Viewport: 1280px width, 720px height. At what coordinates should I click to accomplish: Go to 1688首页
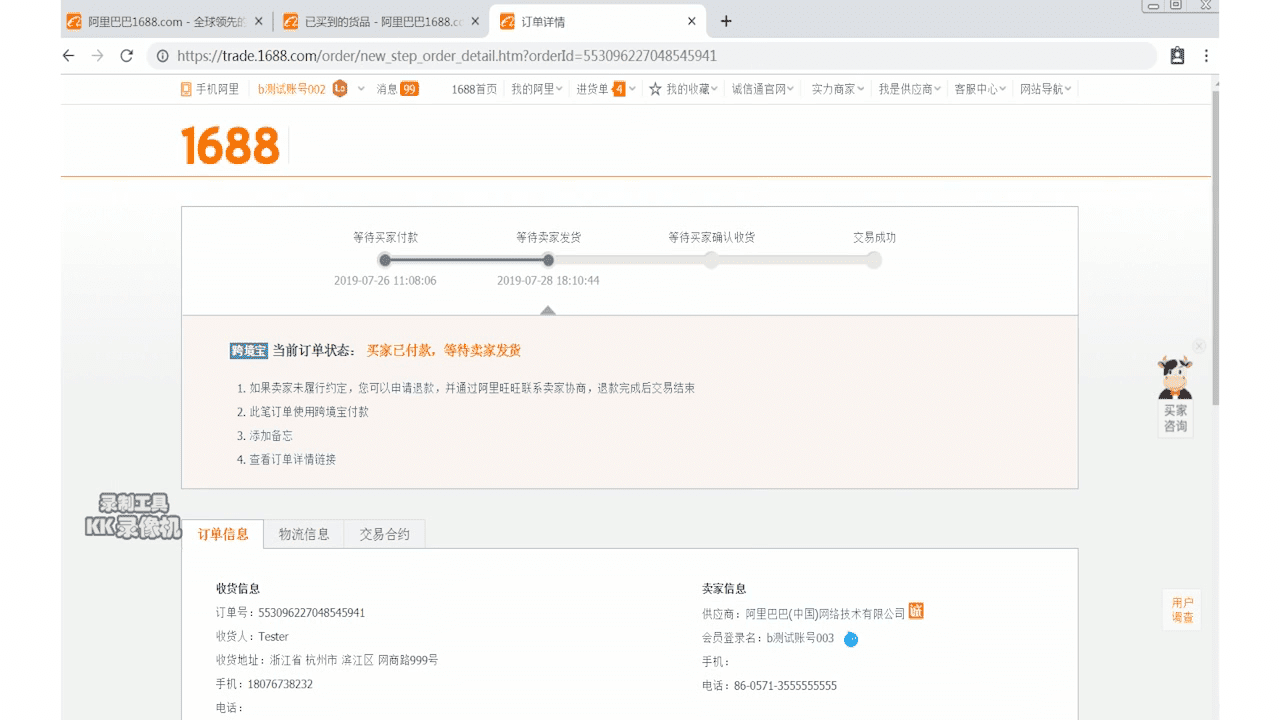474,89
